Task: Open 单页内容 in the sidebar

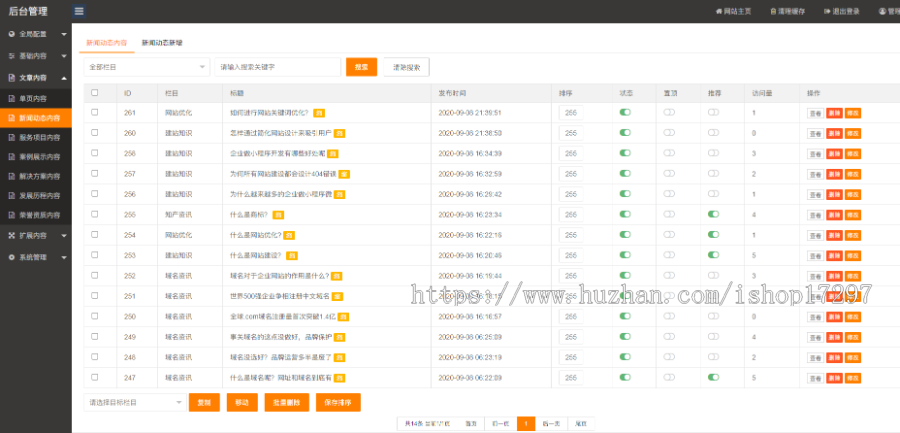Action: [33, 98]
